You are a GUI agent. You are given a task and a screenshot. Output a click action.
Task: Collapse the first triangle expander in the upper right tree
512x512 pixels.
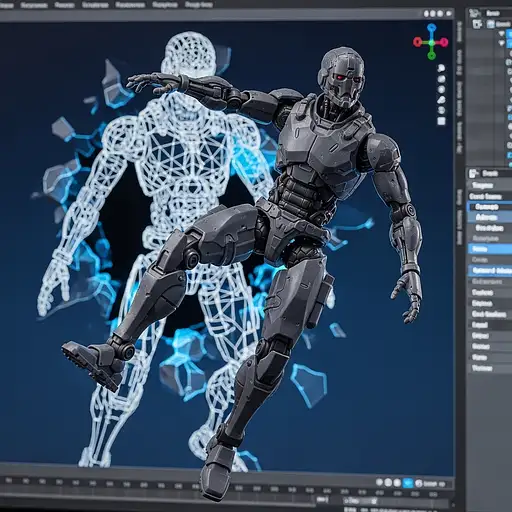[502, 34]
